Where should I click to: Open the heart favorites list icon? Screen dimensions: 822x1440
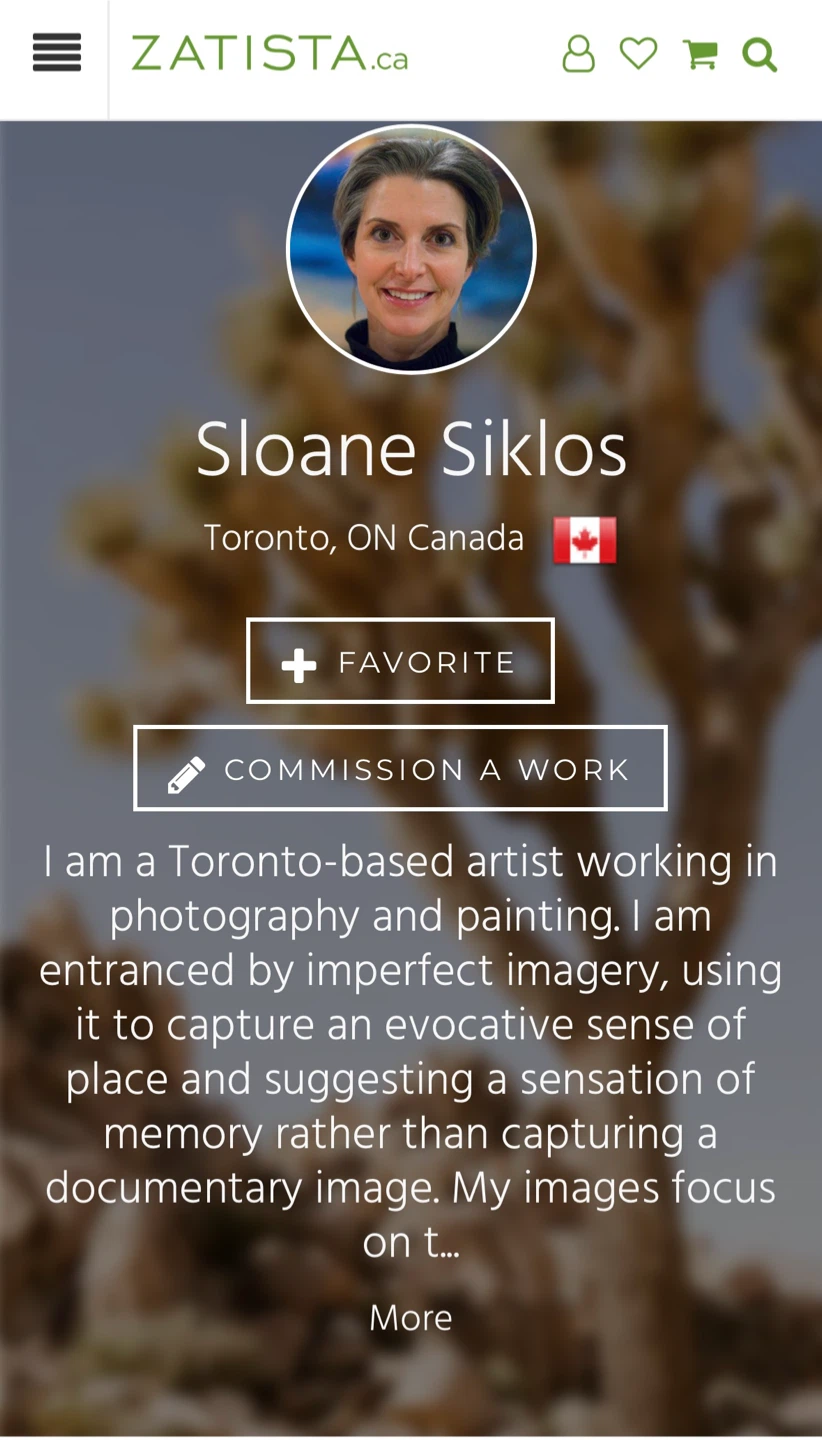coord(638,52)
